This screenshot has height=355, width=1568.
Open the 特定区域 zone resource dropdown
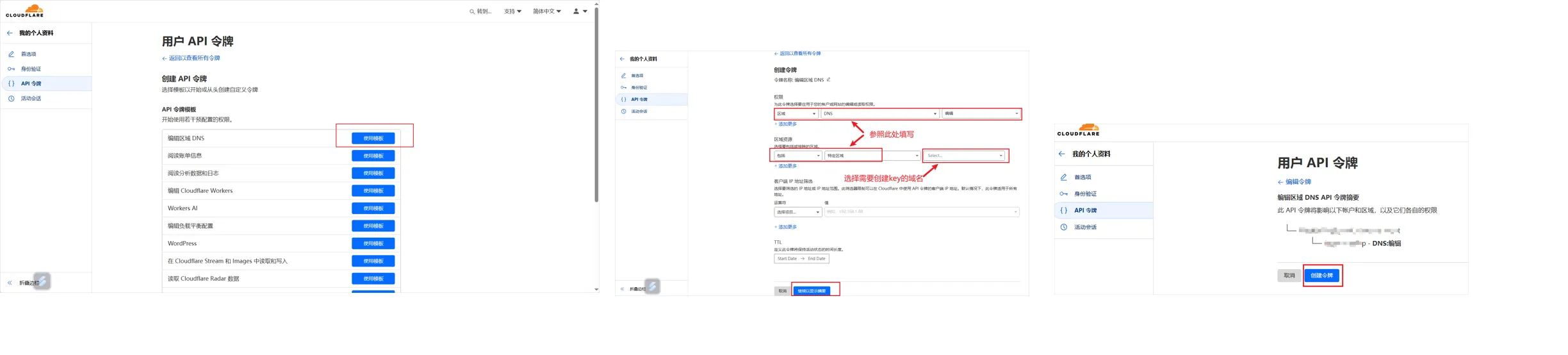[872, 156]
